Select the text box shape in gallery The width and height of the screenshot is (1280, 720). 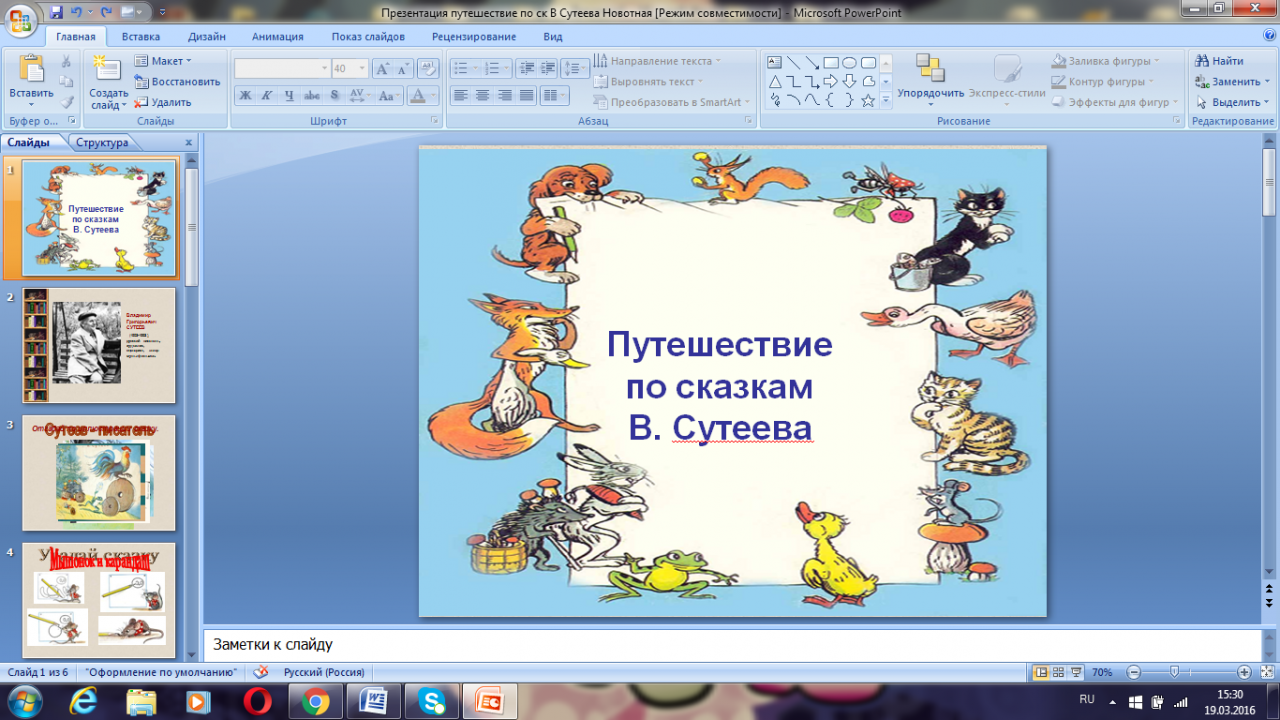point(774,62)
